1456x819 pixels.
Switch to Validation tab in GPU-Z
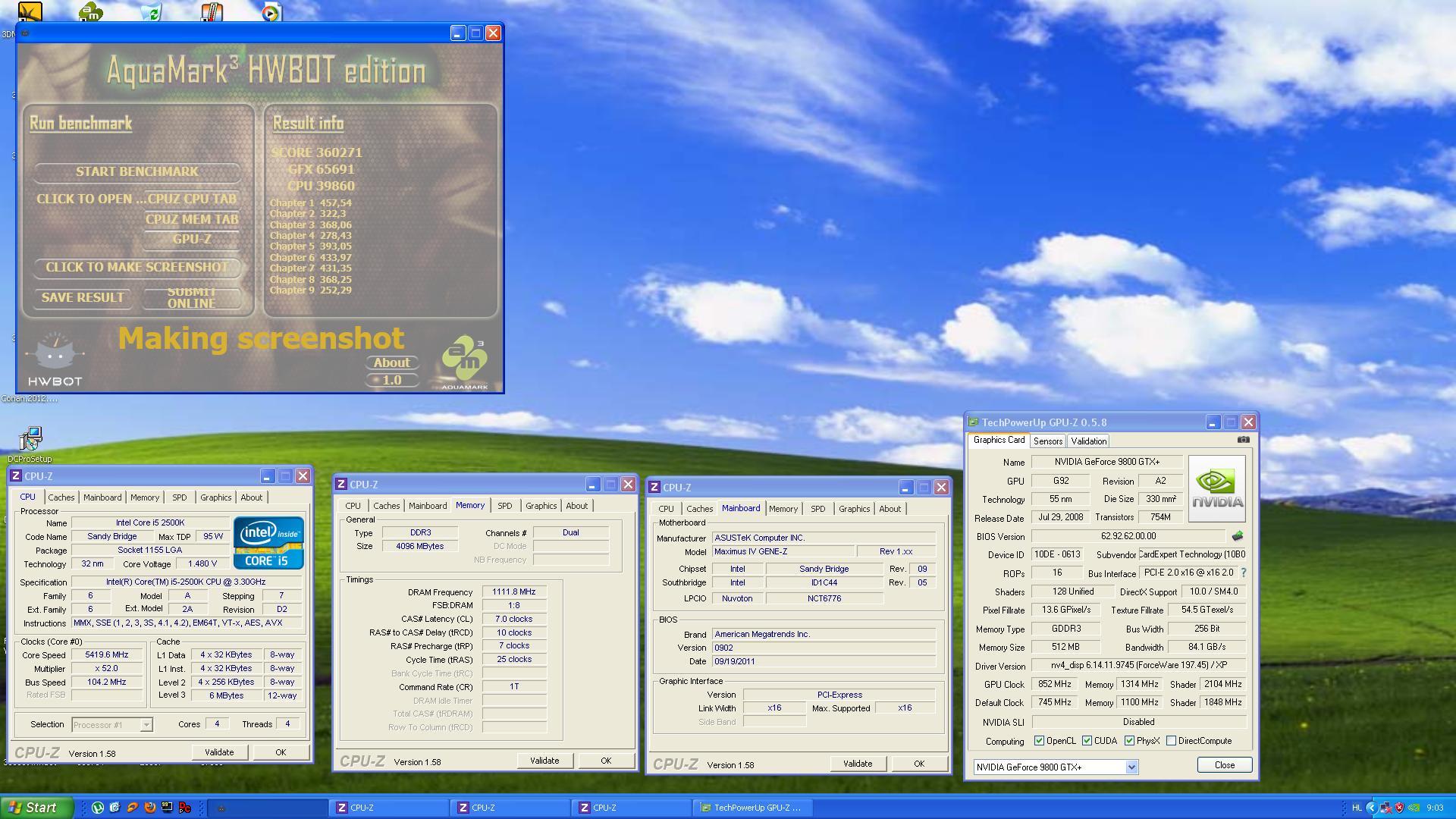(x=1088, y=441)
